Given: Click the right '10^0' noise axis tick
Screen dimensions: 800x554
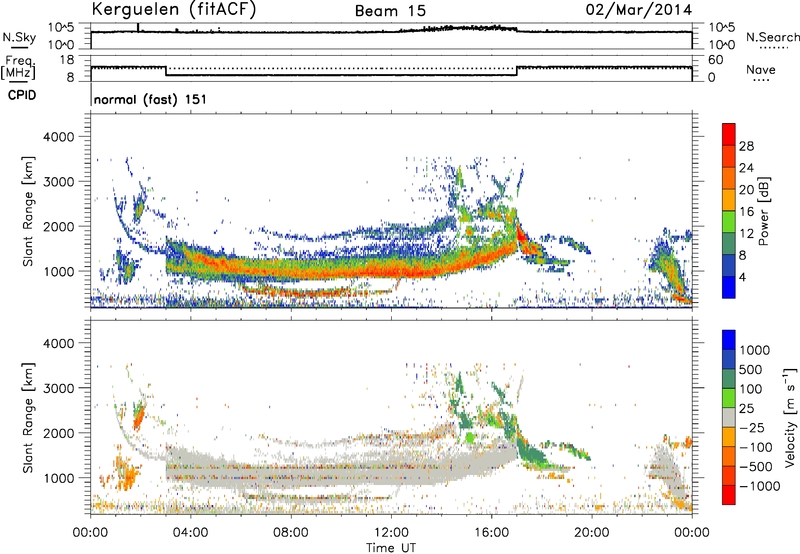Looking at the screenshot, I should tap(721, 45).
